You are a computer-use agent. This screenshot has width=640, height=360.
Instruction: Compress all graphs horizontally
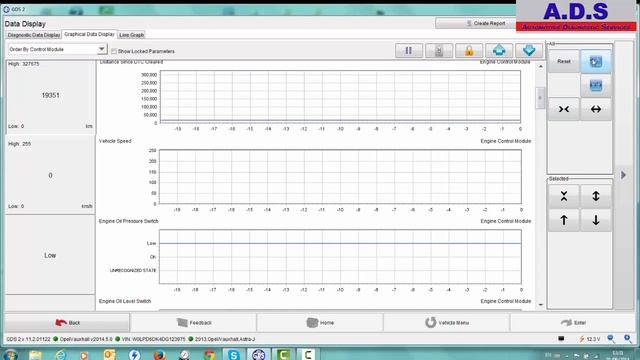click(x=564, y=109)
